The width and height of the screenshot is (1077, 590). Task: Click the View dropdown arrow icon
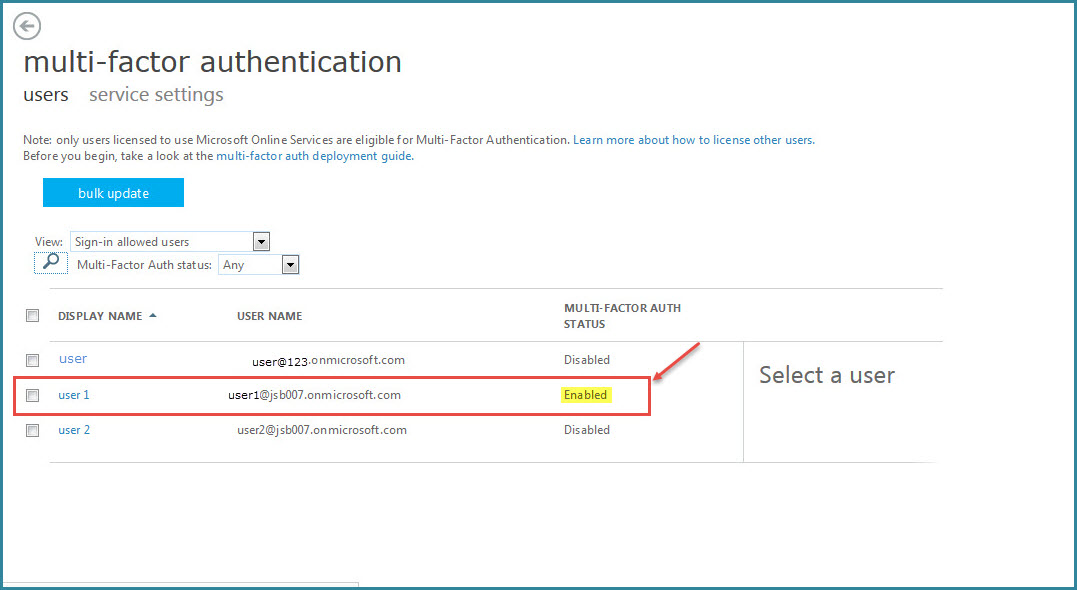(261, 241)
